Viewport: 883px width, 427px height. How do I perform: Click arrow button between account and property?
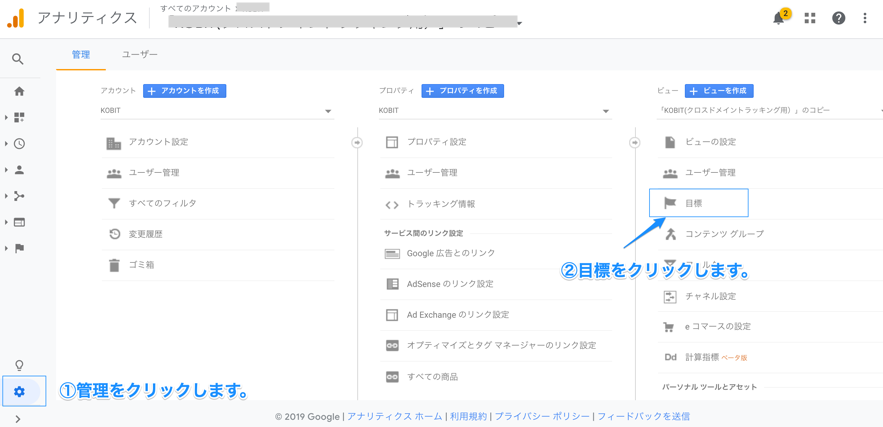(357, 143)
